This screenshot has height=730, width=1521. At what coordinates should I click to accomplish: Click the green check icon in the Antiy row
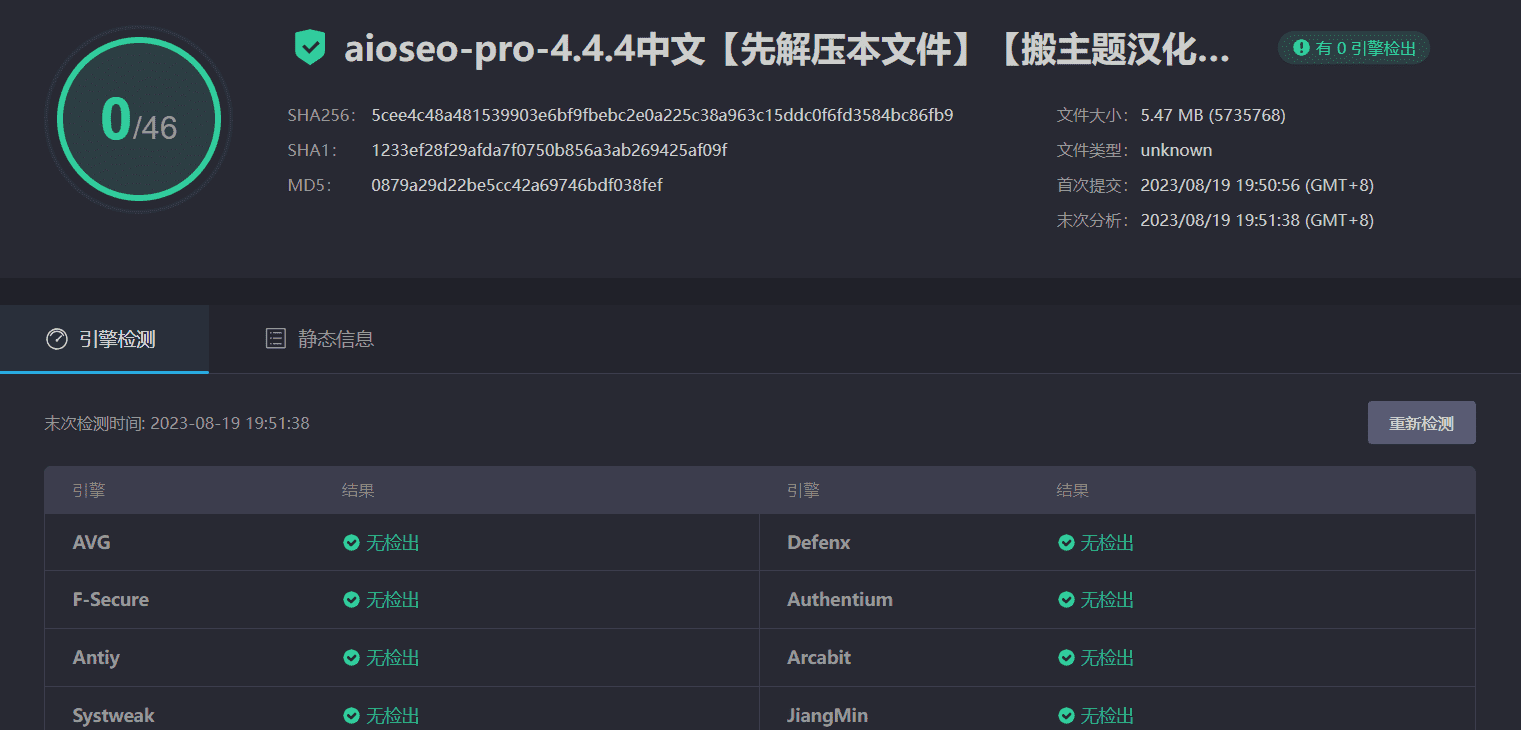351,658
